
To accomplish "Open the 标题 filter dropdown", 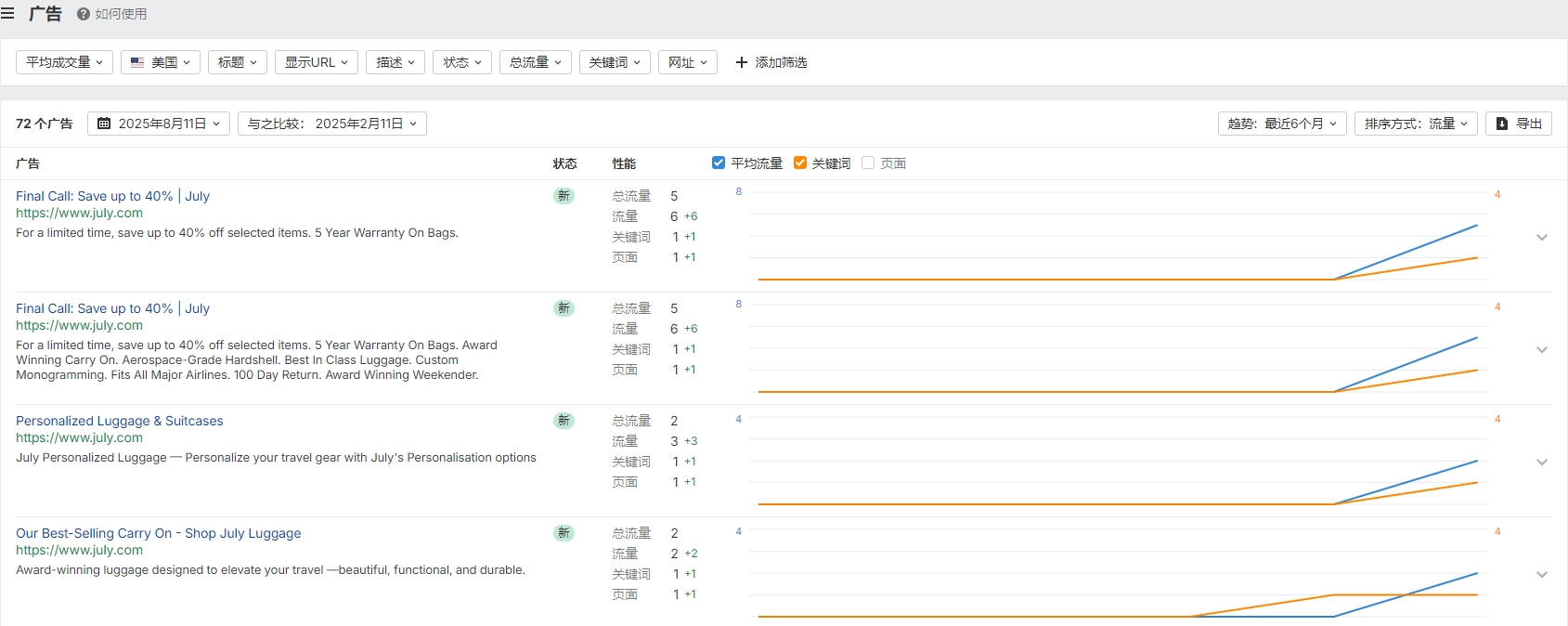I will (x=238, y=62).
